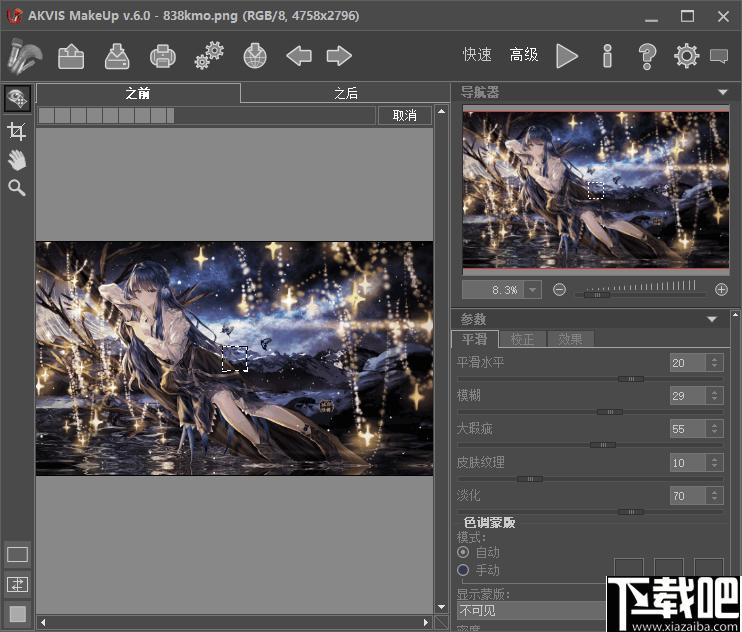Adjust the 淡化 spinner arrows
Screen dimensions: 742x632
click(x=715, y=495)
